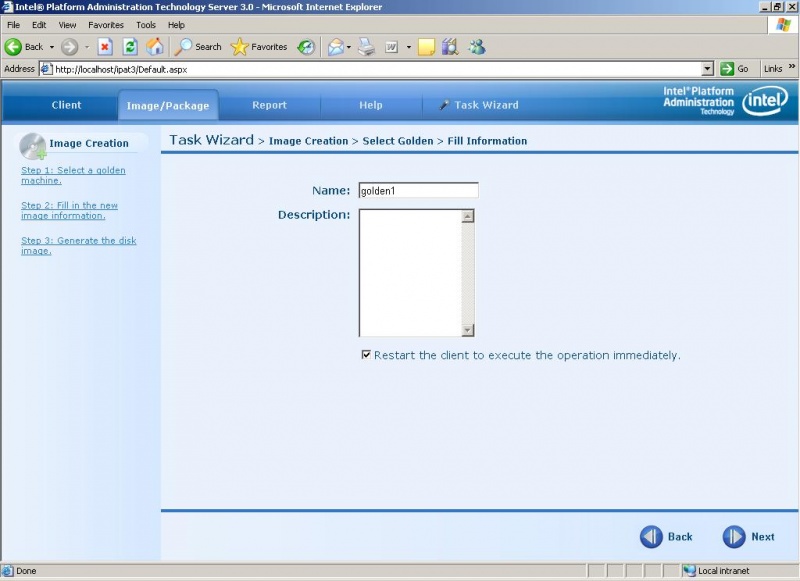The width and height of the screenshot is (800, 581).
Task: Click Next to proceed in the wizard
Action: tap(748, 536)
